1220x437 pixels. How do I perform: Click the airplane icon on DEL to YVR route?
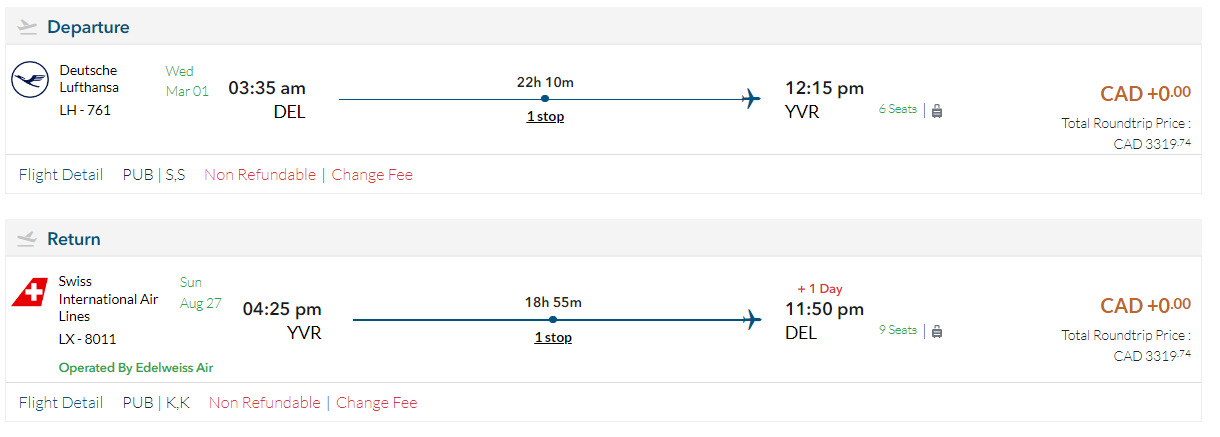pyautogui.click(x=751, y=98)
